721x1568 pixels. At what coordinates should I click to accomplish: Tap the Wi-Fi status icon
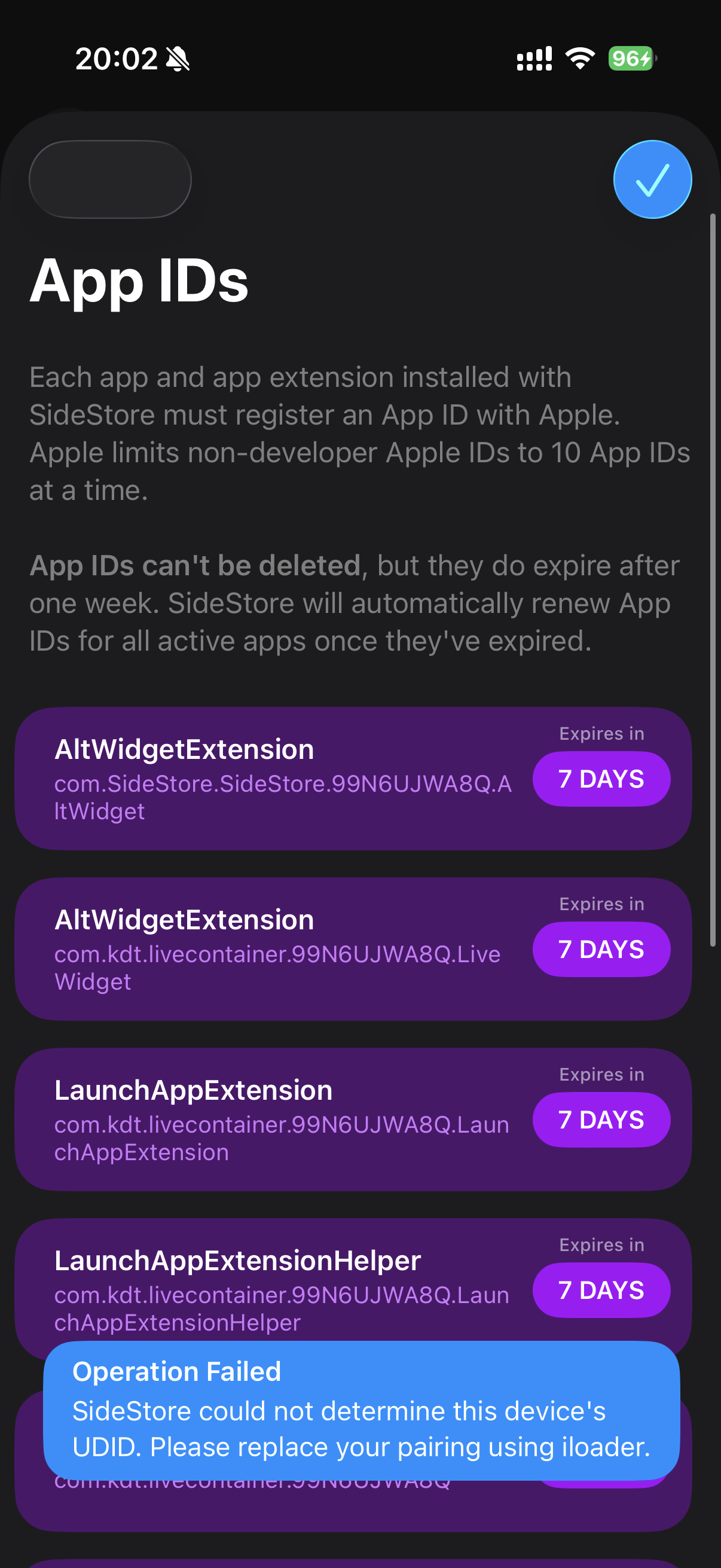tap(580, 59)
